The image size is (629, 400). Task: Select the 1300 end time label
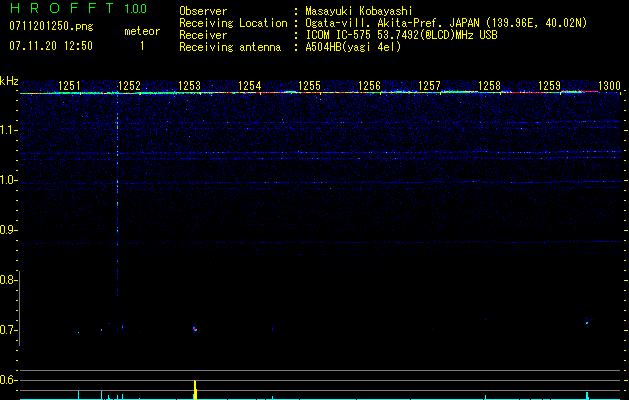pos(609,86)
